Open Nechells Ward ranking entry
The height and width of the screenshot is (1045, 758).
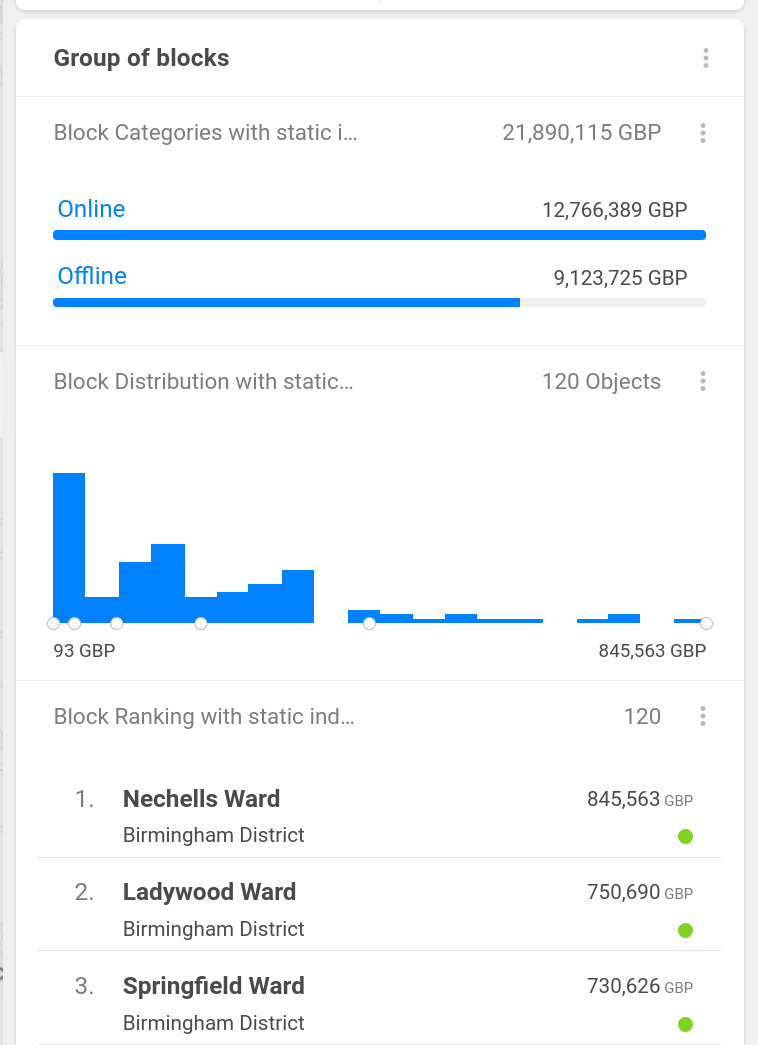(x=201, y=799)
